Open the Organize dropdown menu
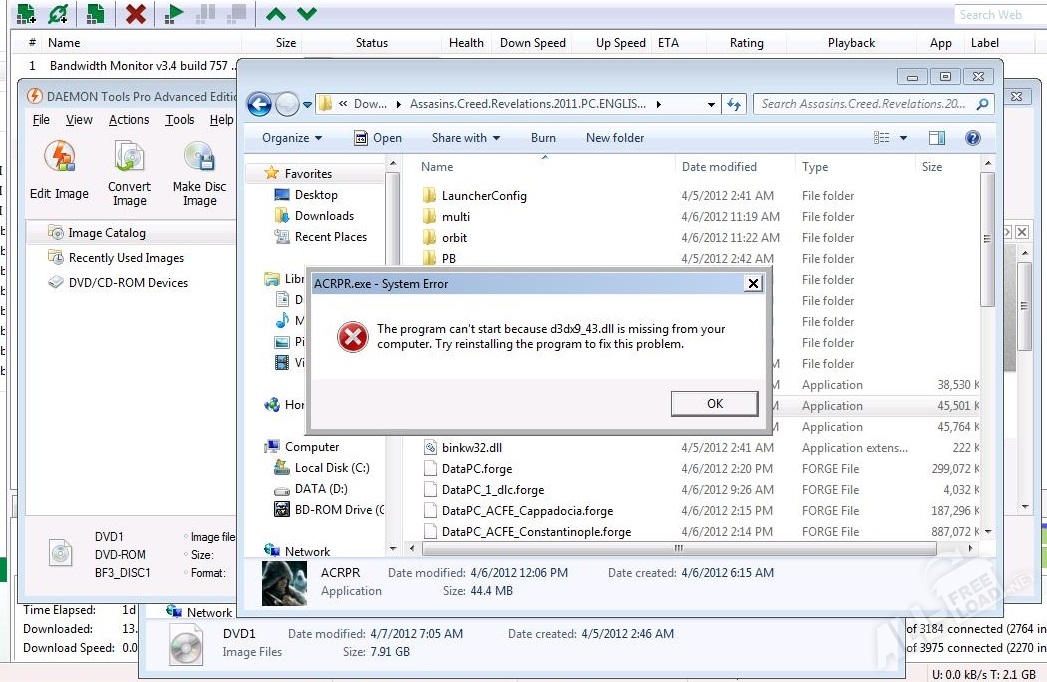The width and height of the screenshot is (1047, 682). coord(292,138)
